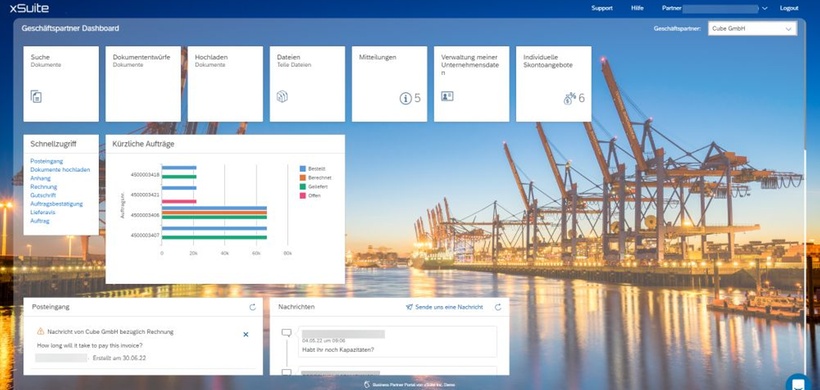Open the Individuelle Skontoangebote tile
The width and height of the screenshot is (820, 390).
click(554, 84)
